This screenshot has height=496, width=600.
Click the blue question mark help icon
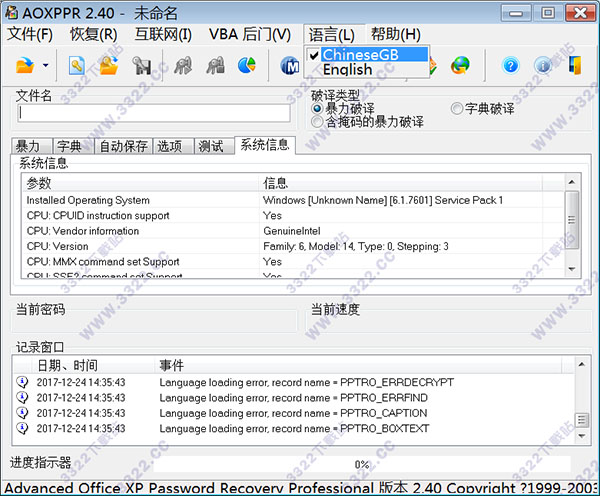point(510,65)
